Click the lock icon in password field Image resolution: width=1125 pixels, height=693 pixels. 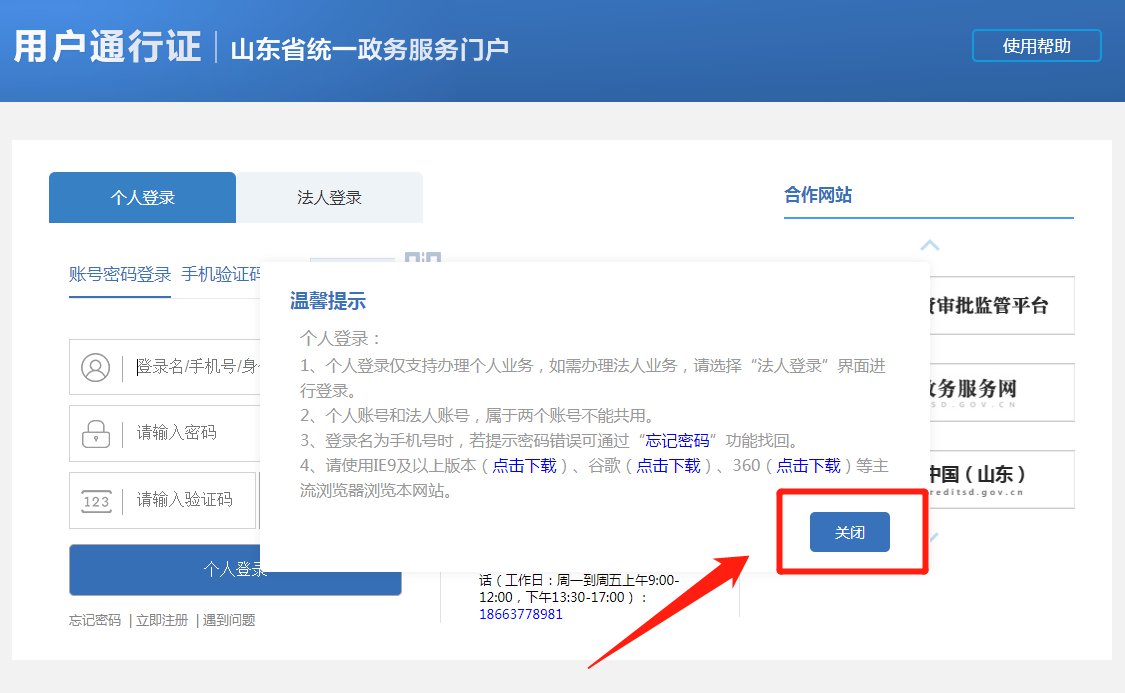click(95, 433)
